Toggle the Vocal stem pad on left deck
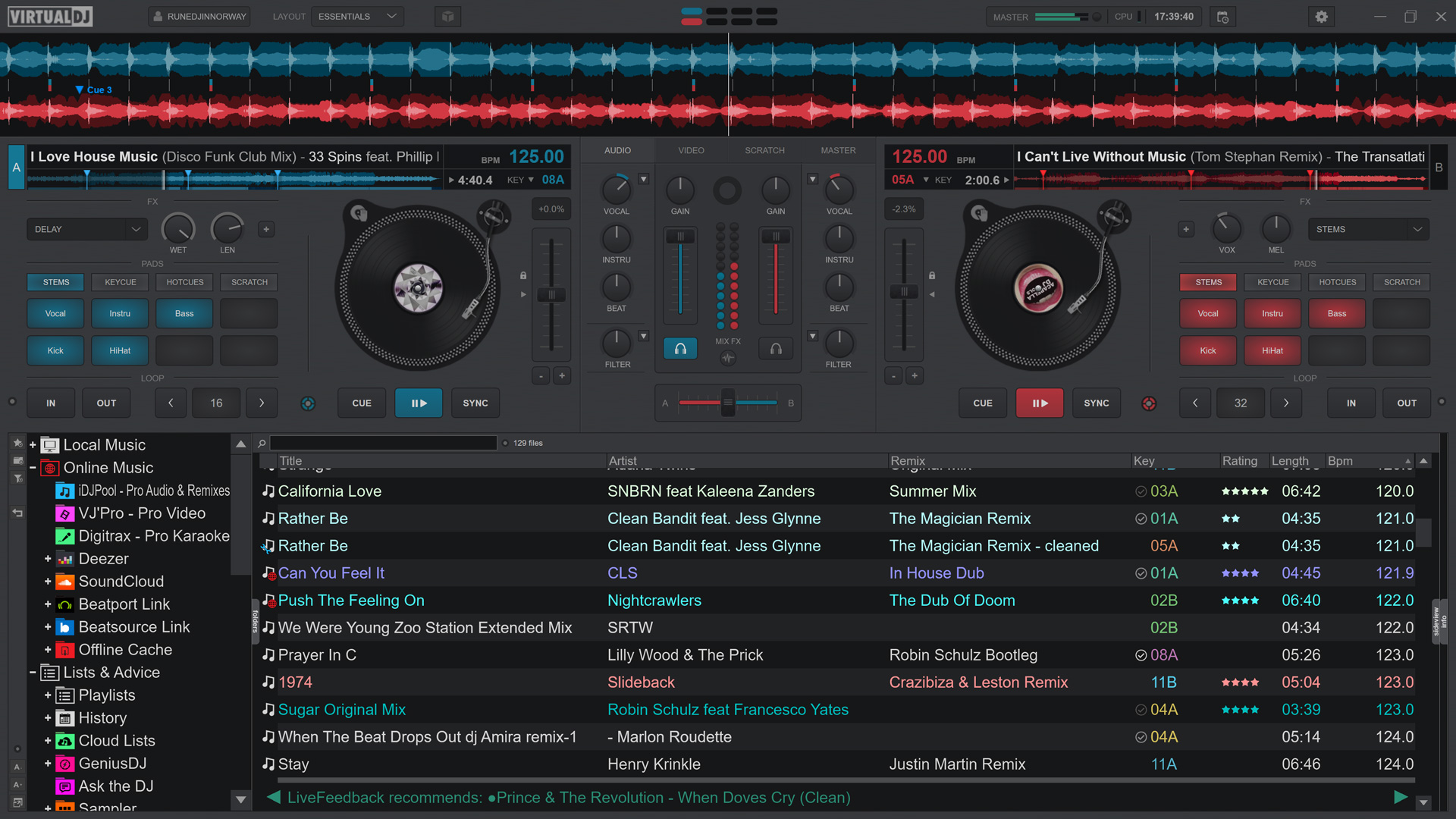The width and height of the screenshot is (1456, 819). coord(55,313)
